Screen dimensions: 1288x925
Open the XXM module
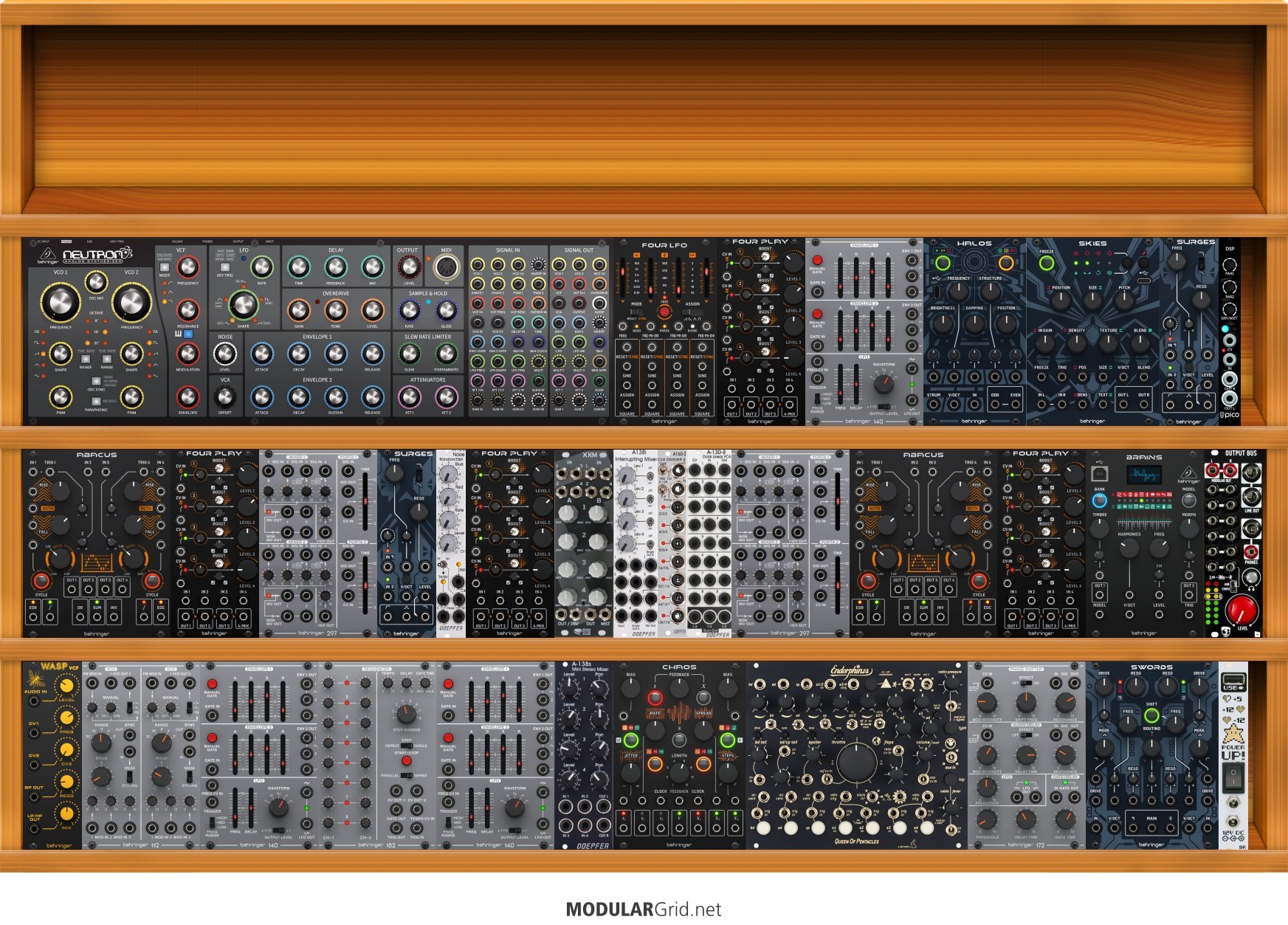click(584, 543)
